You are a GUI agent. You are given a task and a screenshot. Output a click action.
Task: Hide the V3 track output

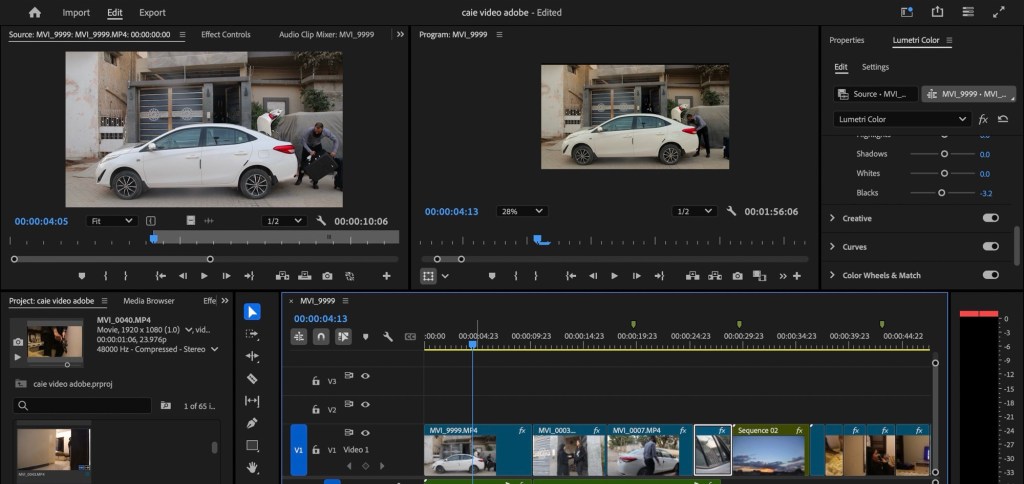(365, 376)
